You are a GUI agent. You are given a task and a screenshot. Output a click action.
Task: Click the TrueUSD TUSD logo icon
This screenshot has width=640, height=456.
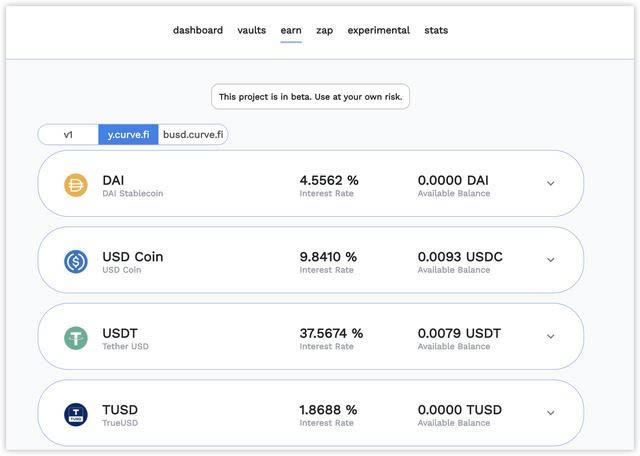point(76,414)
